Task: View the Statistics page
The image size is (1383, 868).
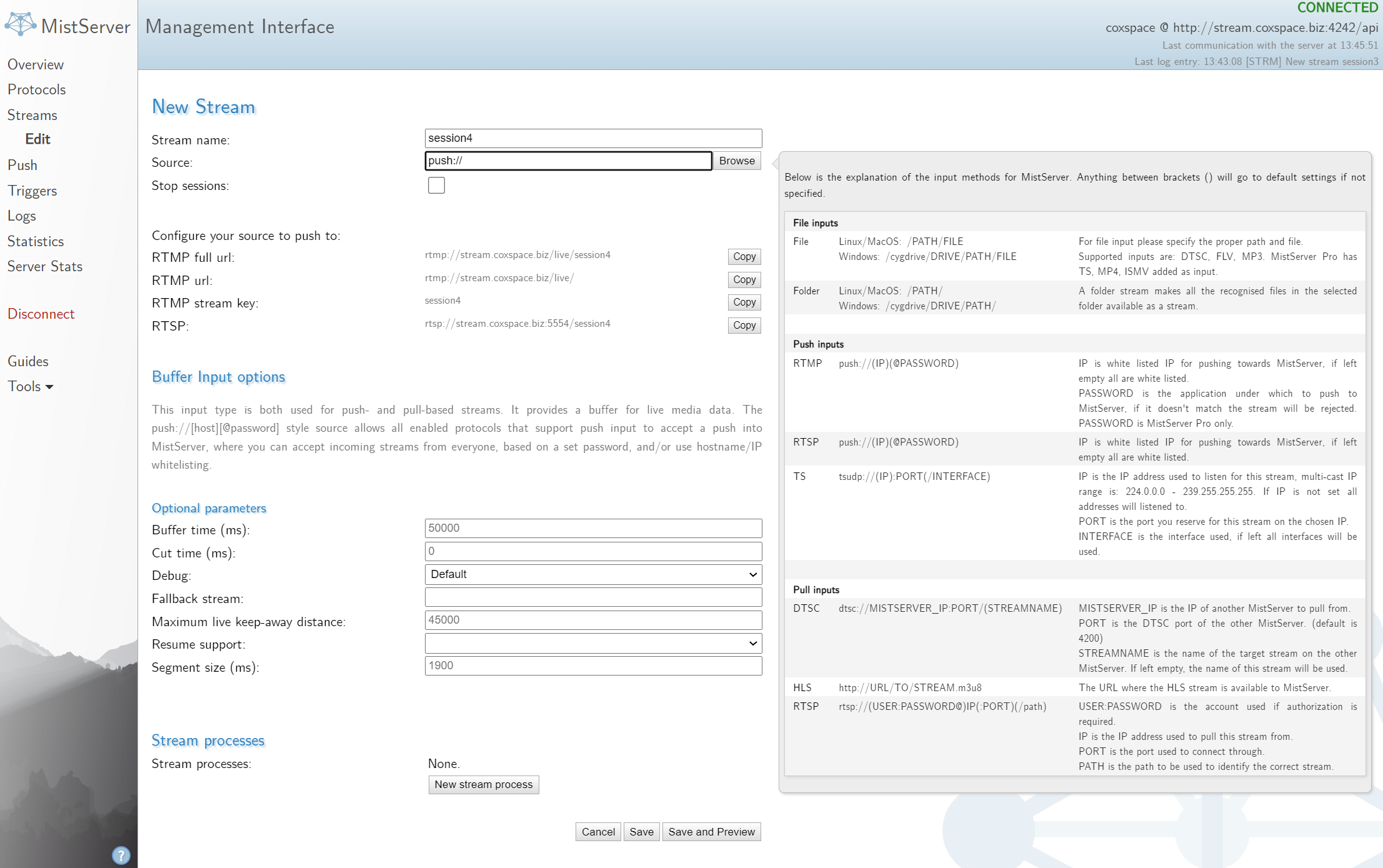Action: pos(36,241)
